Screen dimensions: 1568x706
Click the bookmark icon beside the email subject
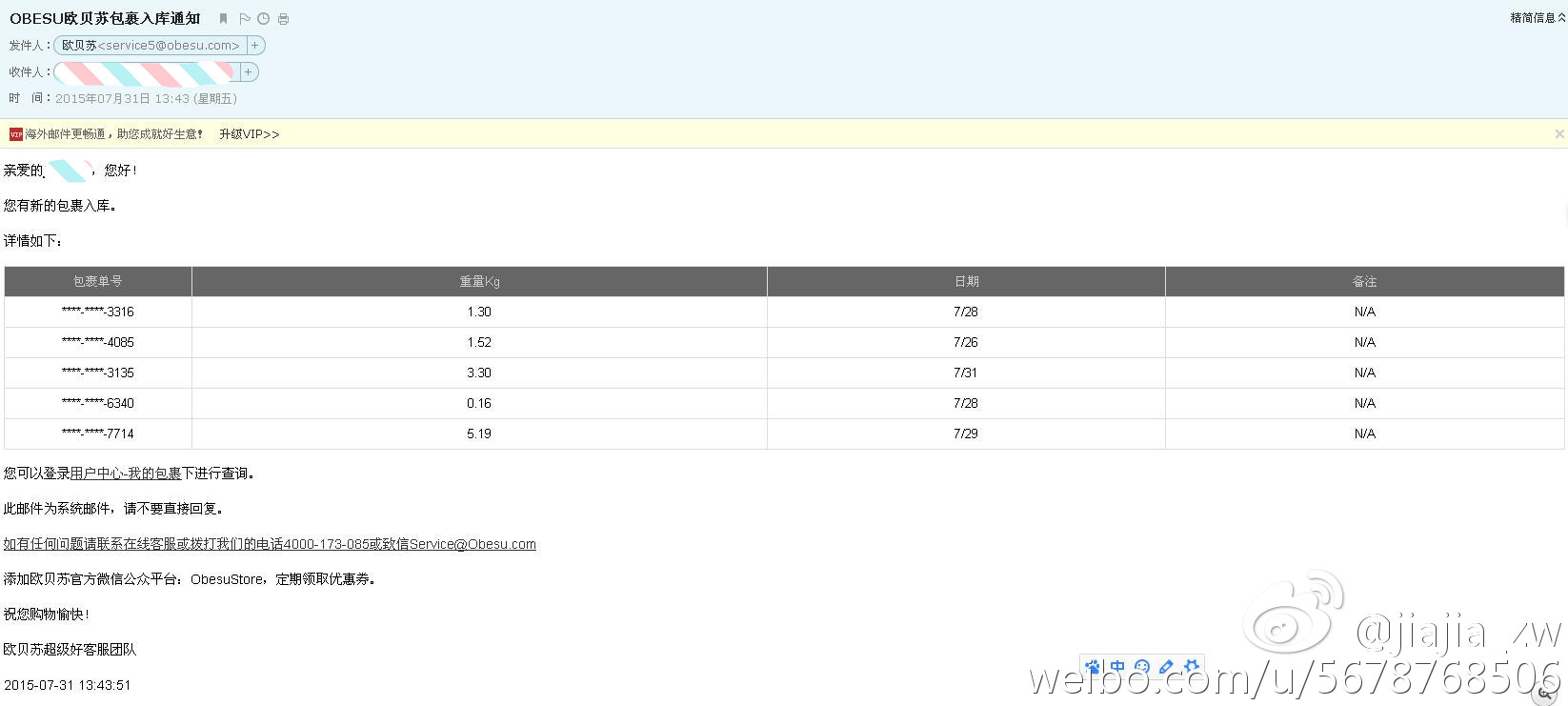pos(223,19)
